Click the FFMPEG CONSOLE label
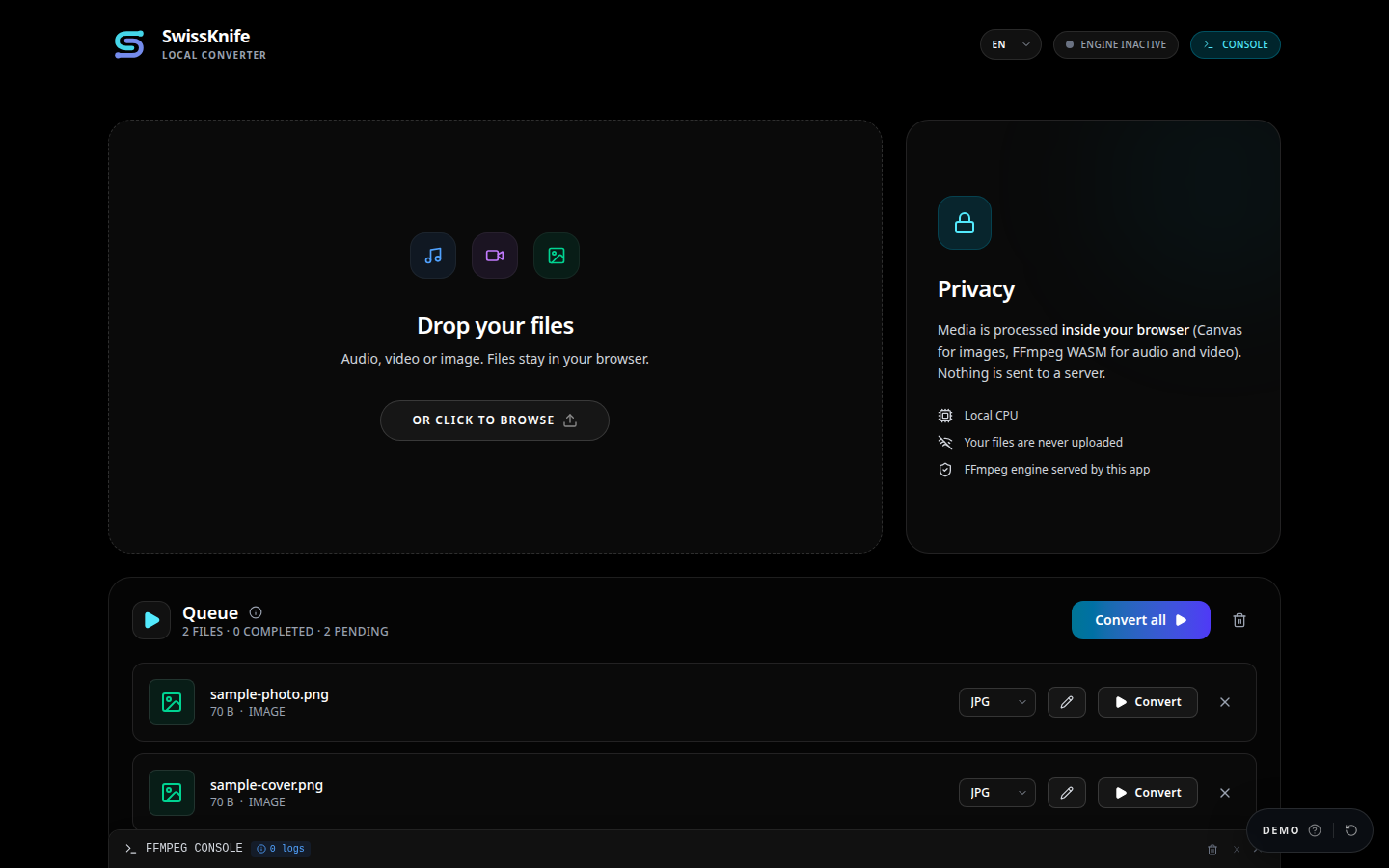Screen dimensions: 1389x868 194,849
